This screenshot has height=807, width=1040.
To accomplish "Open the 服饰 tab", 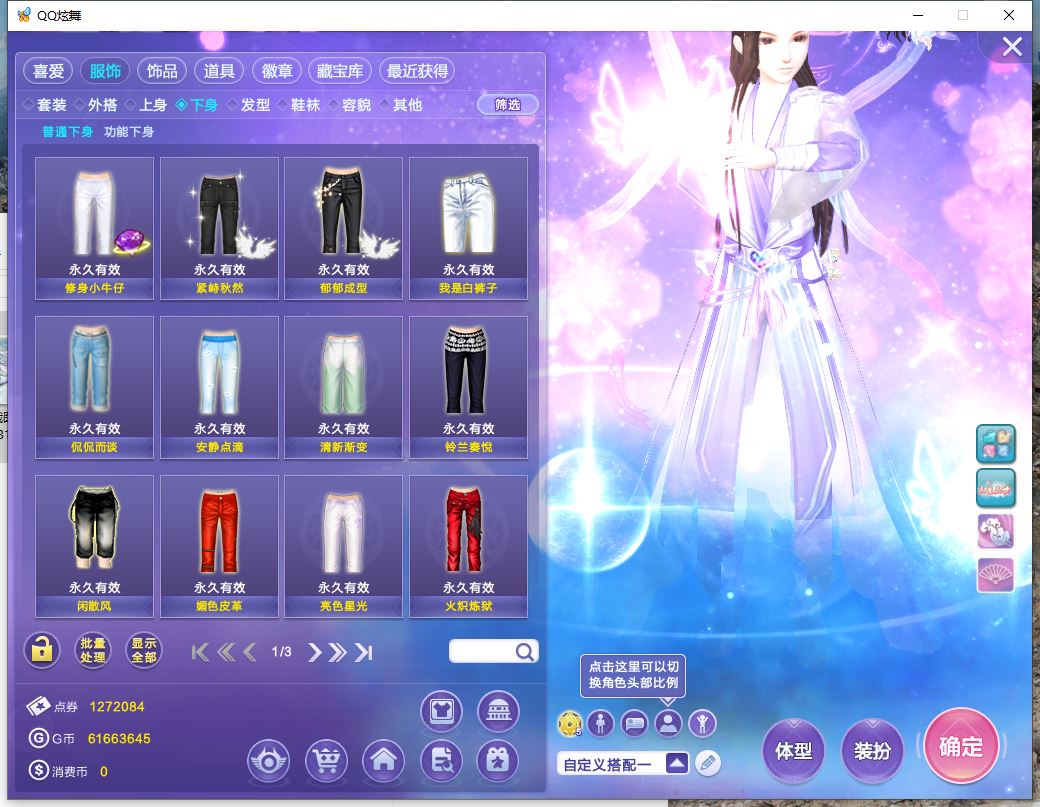I will tap(105, 71).
